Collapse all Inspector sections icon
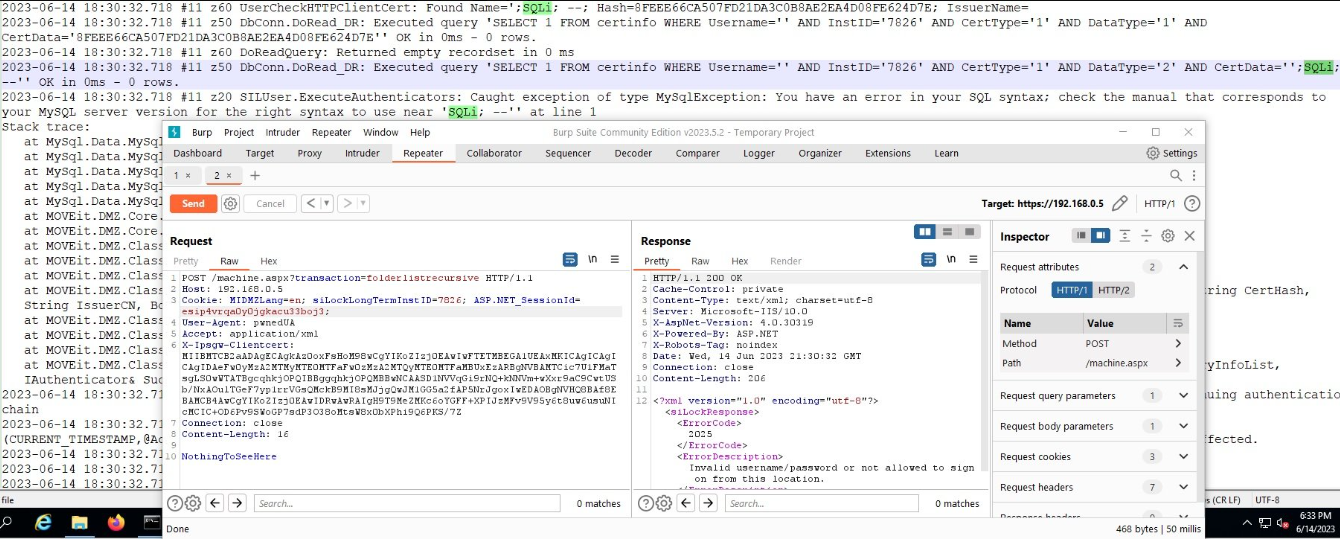Image resolution: width=1340 pixels, height=539 pixels. click(x=1146, y=236)
